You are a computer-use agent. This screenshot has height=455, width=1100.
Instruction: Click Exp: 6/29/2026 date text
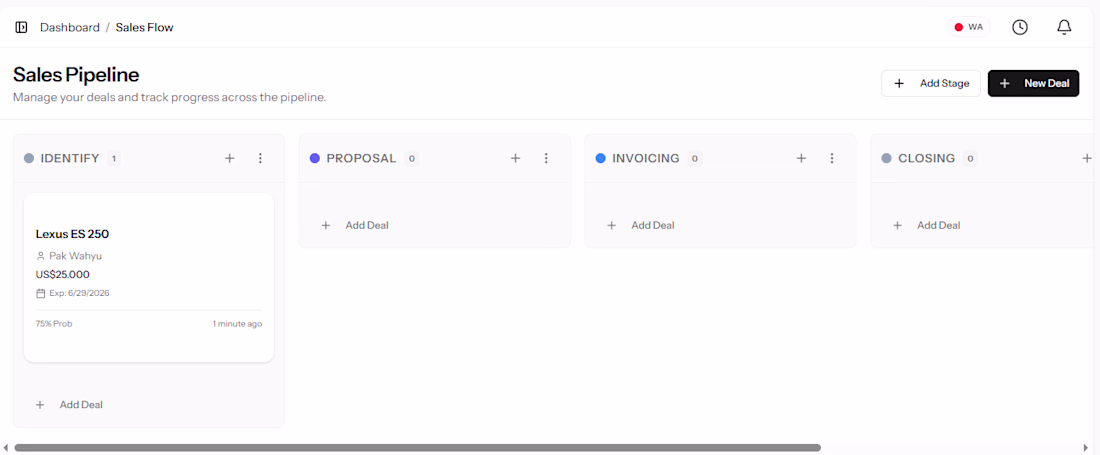79,293
